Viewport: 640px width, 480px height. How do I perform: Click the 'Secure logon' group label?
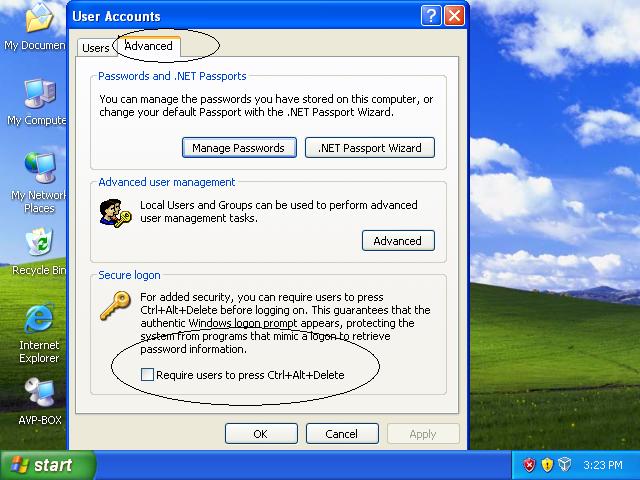[x=129, y=275]
